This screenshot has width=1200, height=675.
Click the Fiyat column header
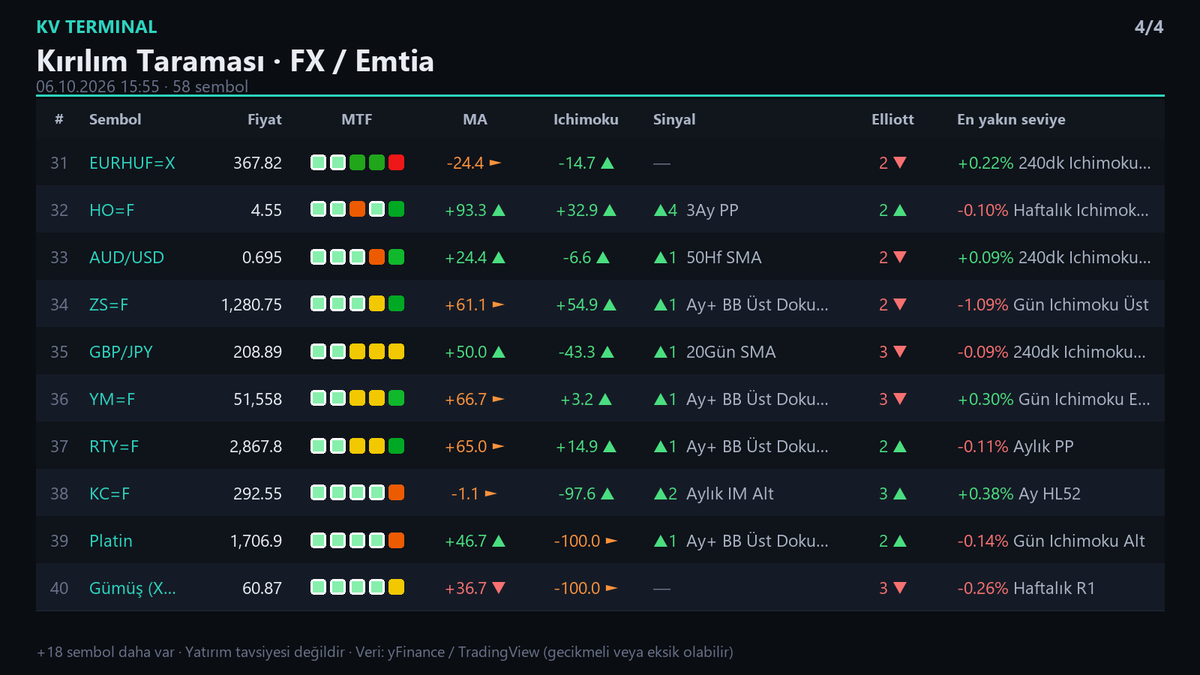265,119
